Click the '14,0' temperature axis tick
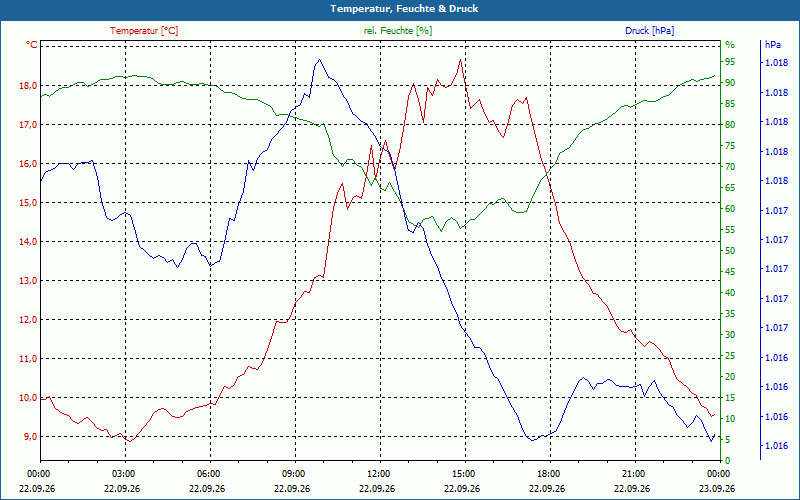800x500 pixels. click(x=28, y=242)
